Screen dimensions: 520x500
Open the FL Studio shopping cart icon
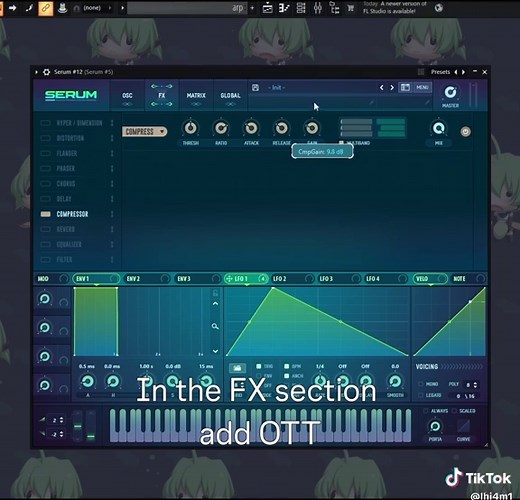pos(351,8)
